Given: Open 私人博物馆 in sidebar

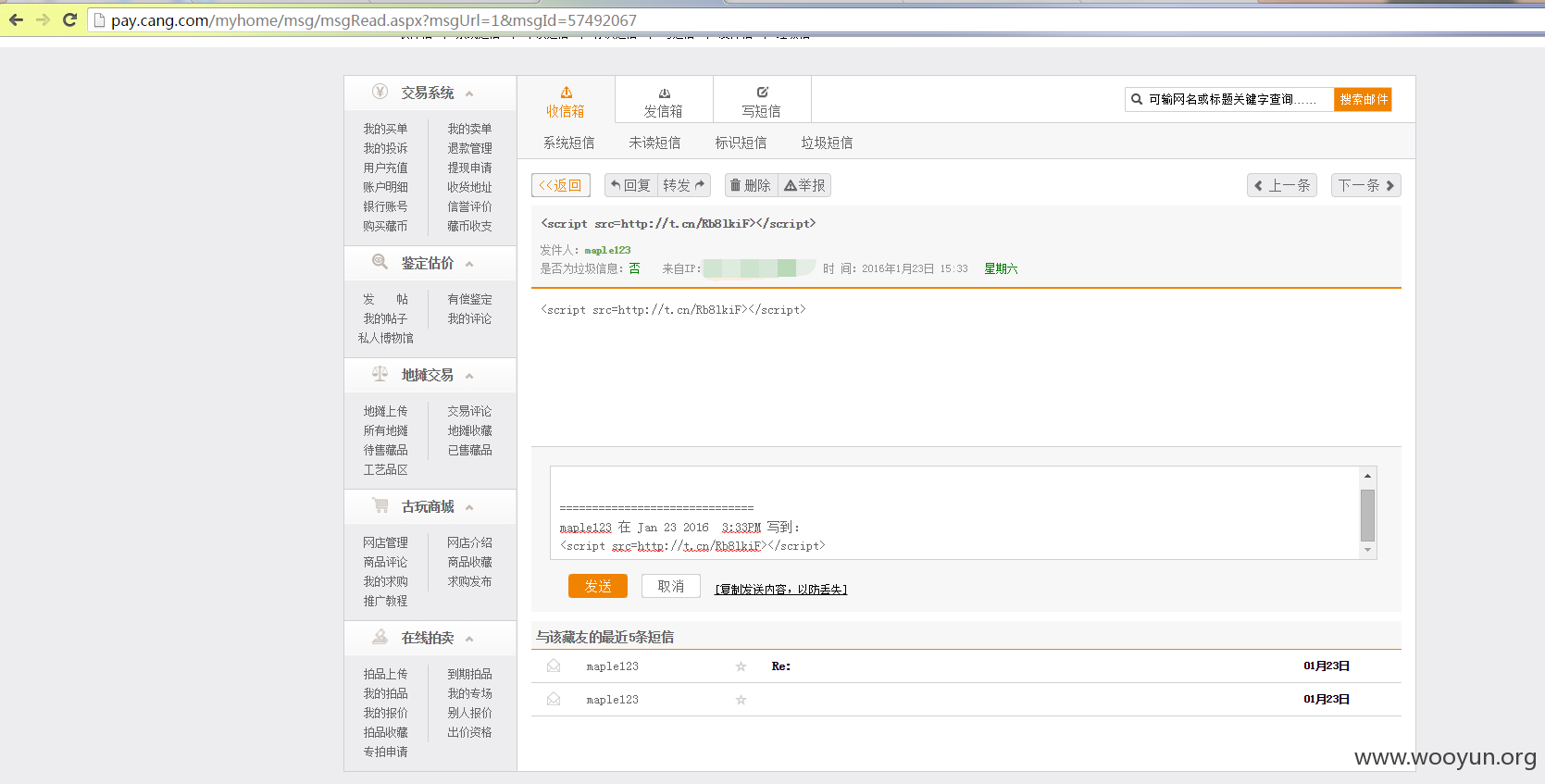Looking at the screenshot, I should (x=386, y=338).
